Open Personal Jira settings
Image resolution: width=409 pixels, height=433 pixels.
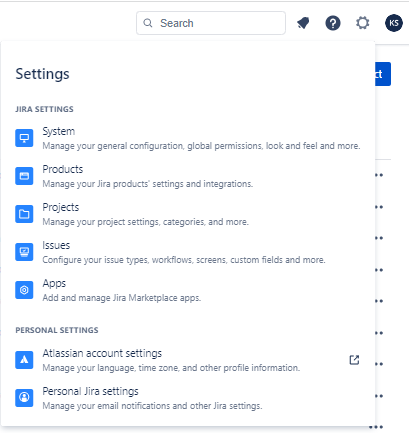[x=188, y=398]
